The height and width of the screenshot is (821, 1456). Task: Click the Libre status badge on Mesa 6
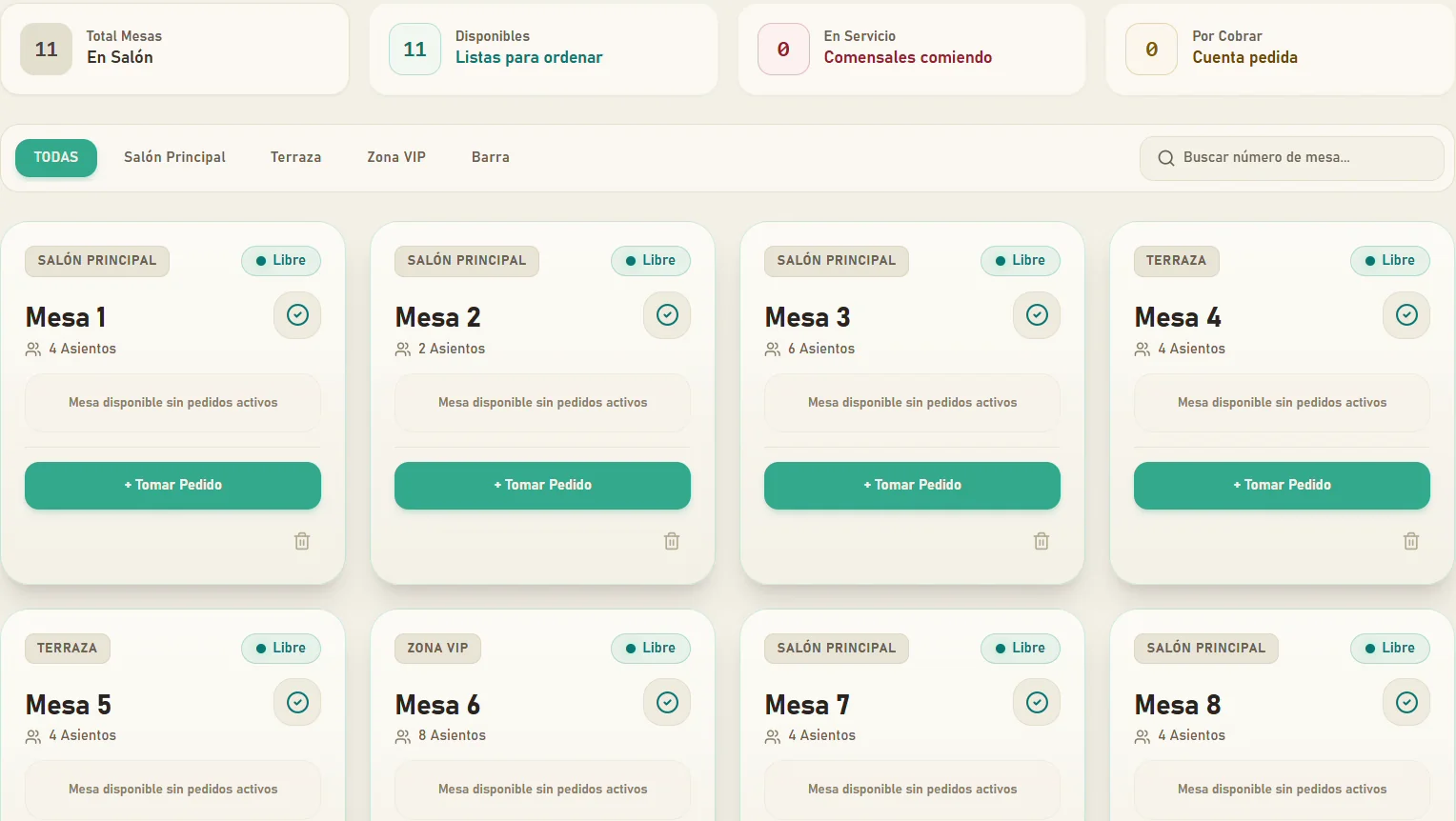651,649
